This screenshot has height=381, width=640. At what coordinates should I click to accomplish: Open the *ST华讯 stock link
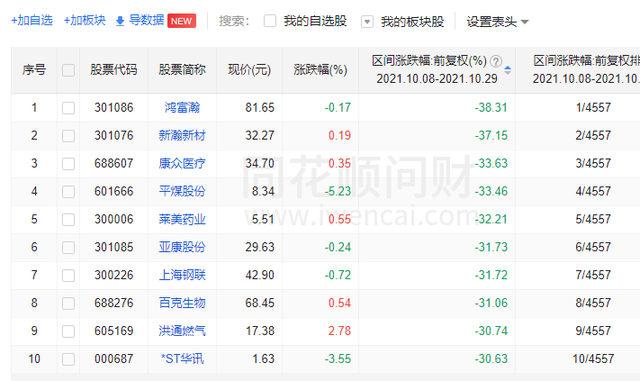pos(182,359)
